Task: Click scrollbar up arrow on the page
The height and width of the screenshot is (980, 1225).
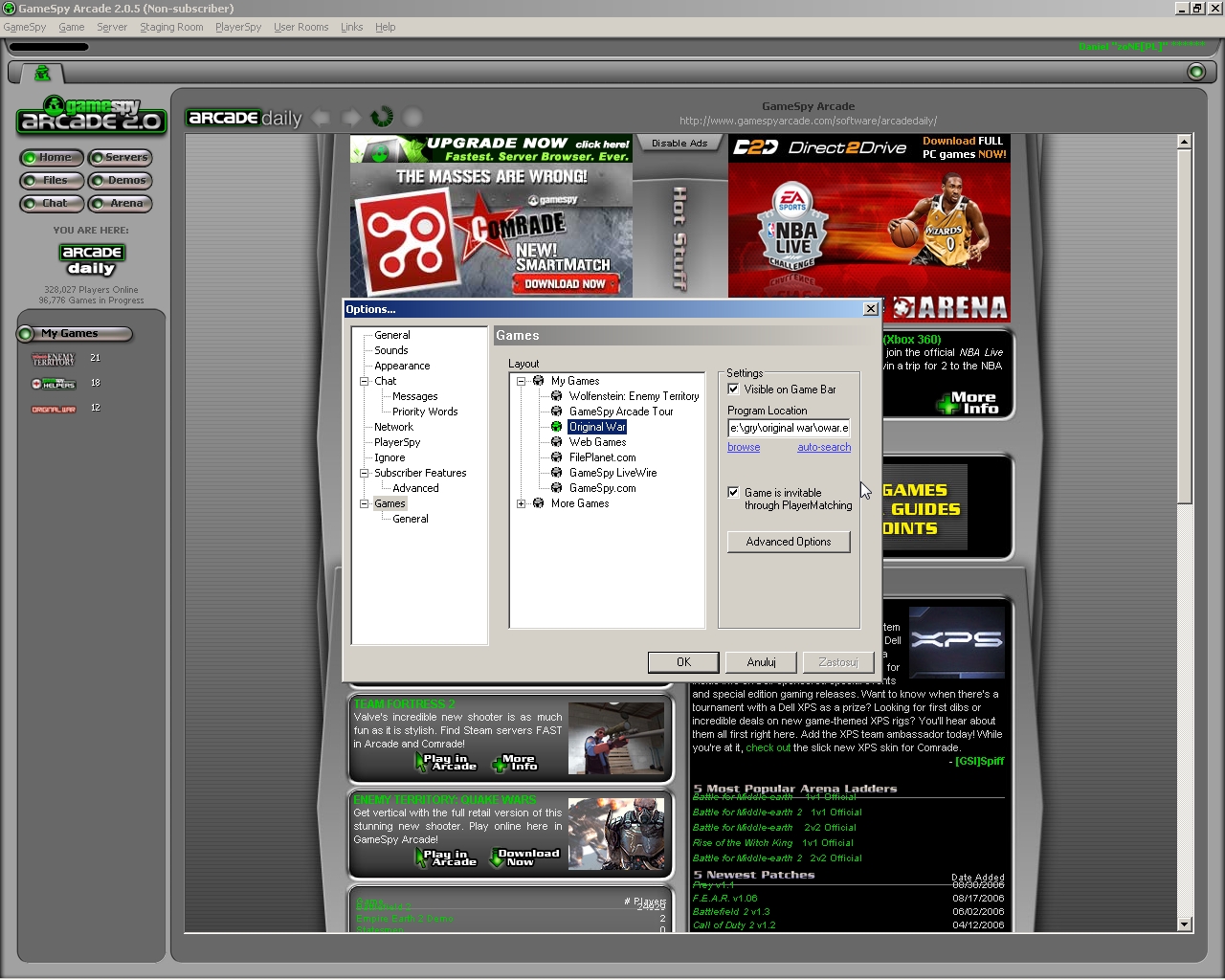Action: [1184, 142]
